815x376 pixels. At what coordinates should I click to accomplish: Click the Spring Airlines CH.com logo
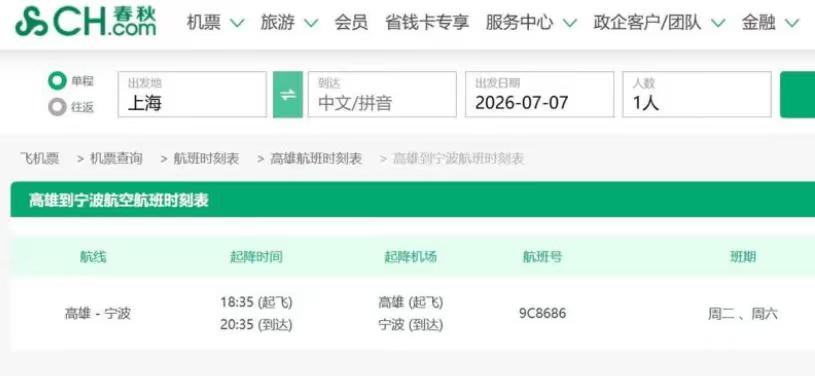(86, 22)
